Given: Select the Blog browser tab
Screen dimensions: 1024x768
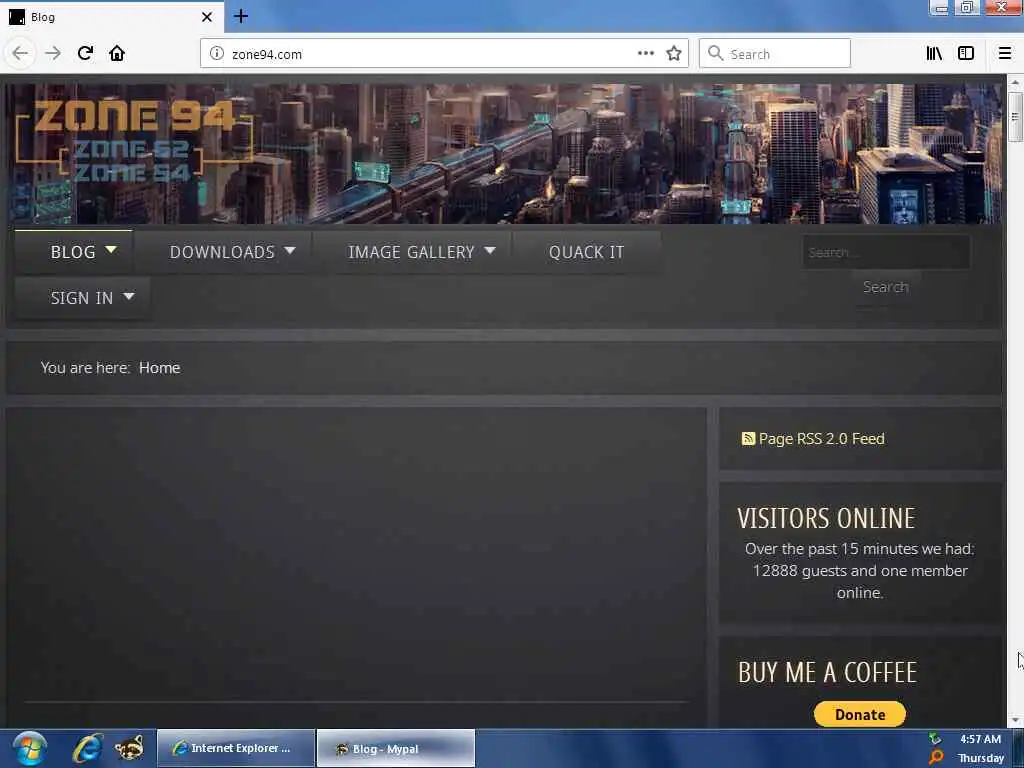Looking at the screenshot, I should 112,17.
